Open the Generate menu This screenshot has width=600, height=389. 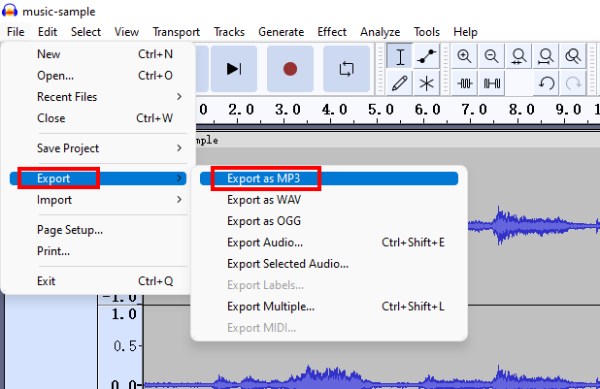pos(281,32)
